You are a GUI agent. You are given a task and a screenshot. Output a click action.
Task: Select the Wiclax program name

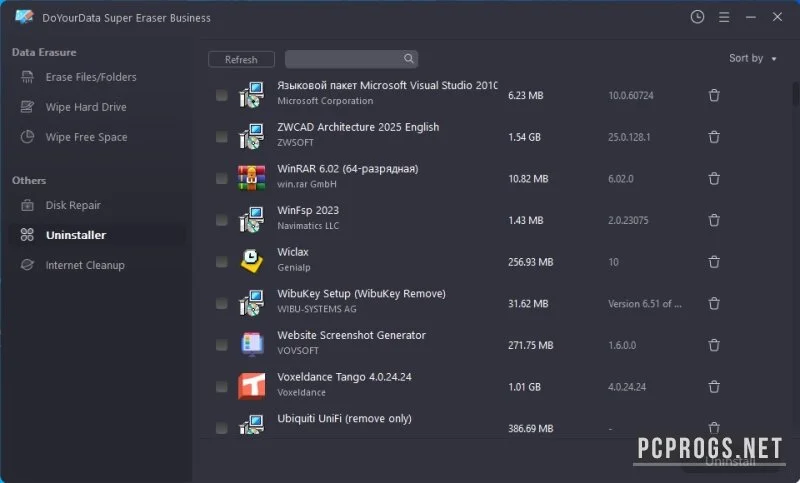[x=293, y=252]
